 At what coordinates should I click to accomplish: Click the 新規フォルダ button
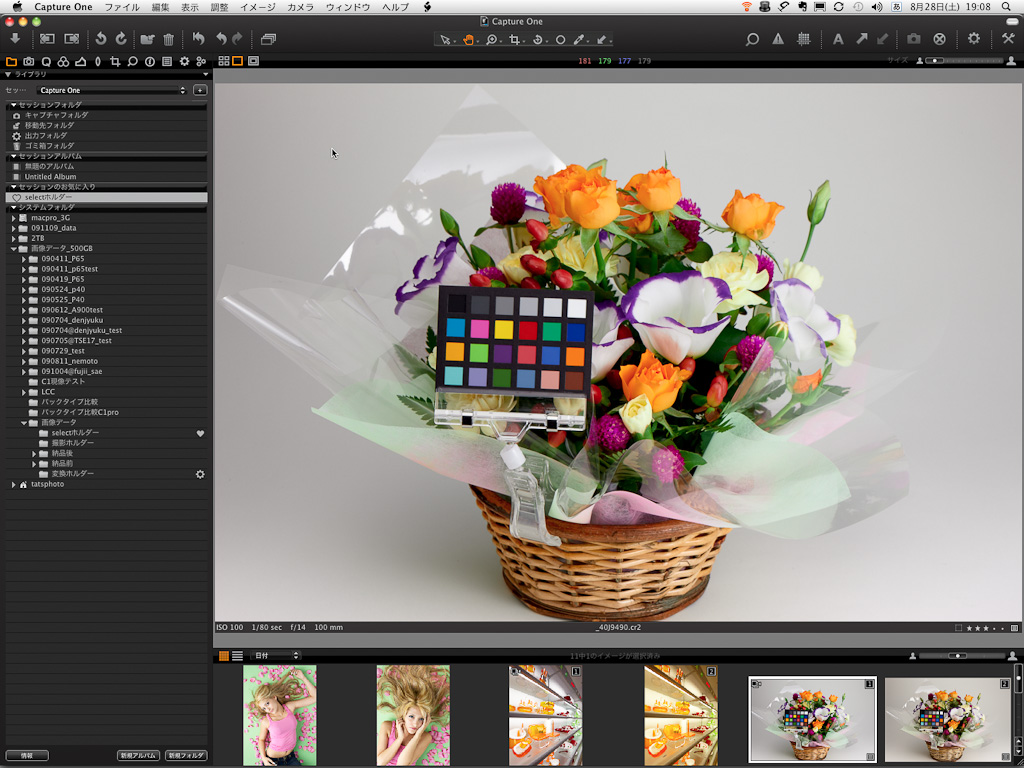pos(186,755)
